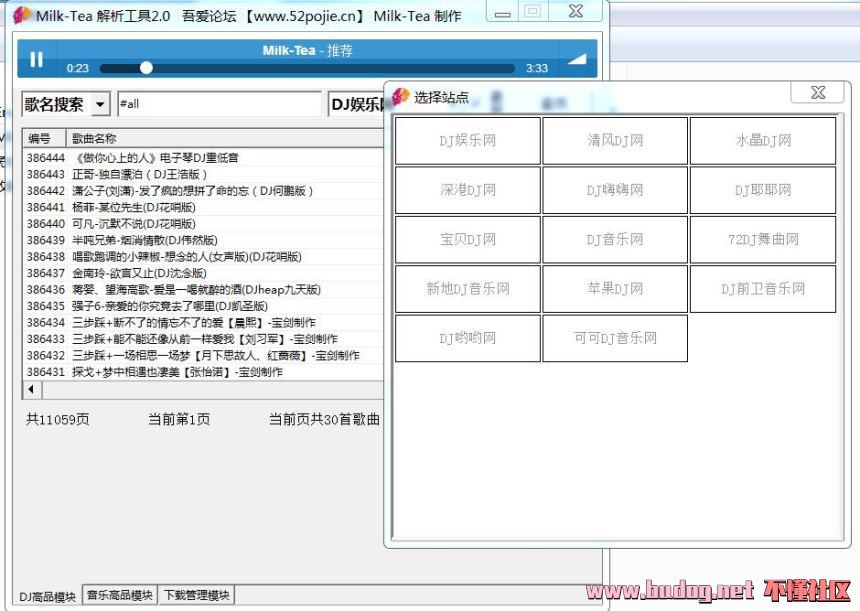The width and height of the screenshot is (860, 611).
Task: Select song 386433 三步踩+能不能还像从前
Action: point(203,339)
